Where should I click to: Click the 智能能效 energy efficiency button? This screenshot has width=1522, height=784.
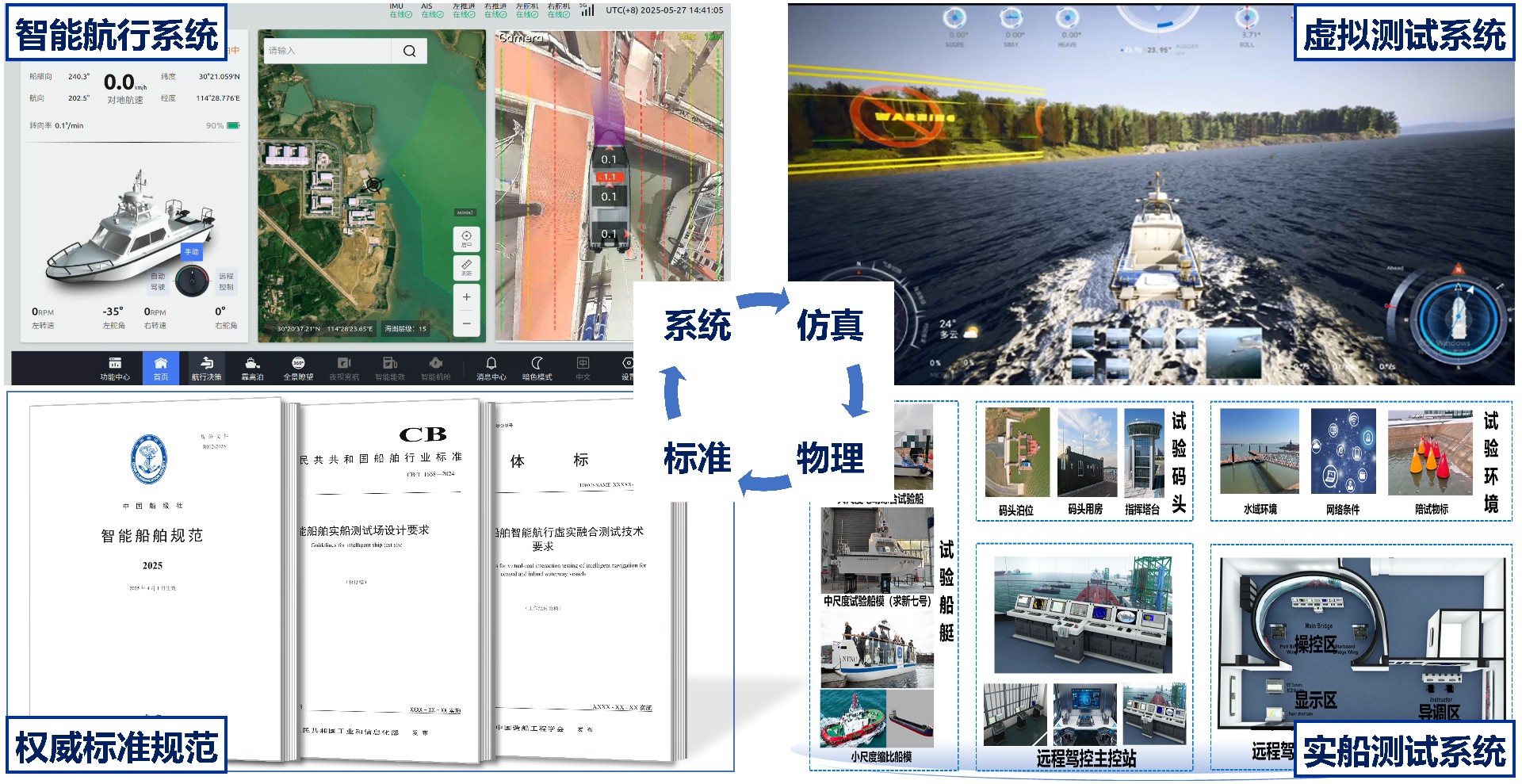click(x=389, y=367)
